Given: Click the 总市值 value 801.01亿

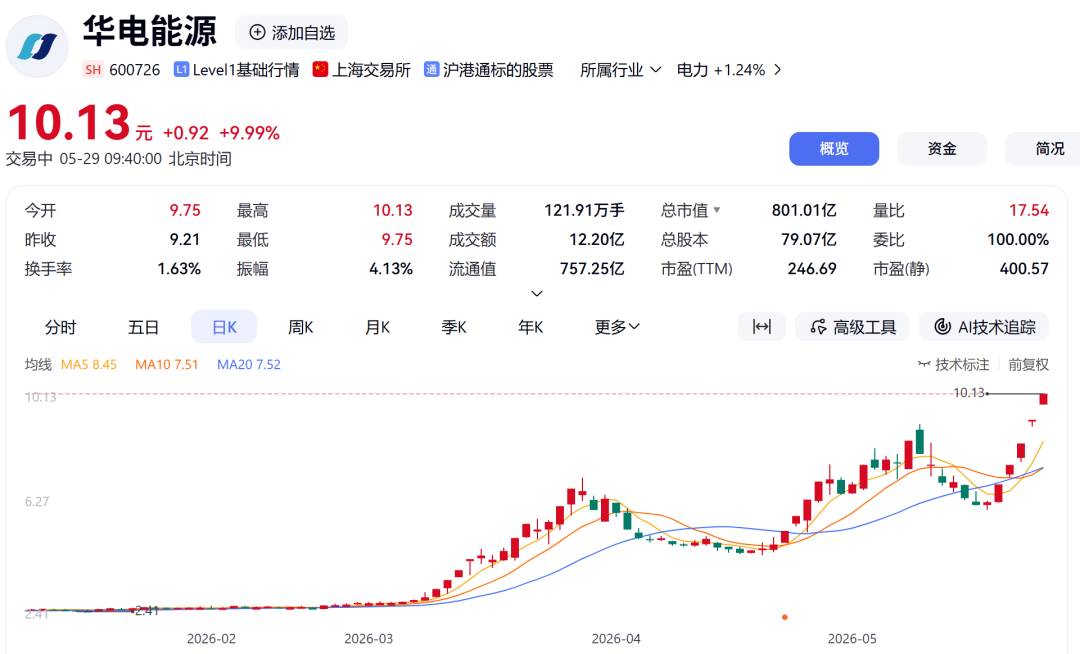Looking at the screenshot, I should 804,210.
